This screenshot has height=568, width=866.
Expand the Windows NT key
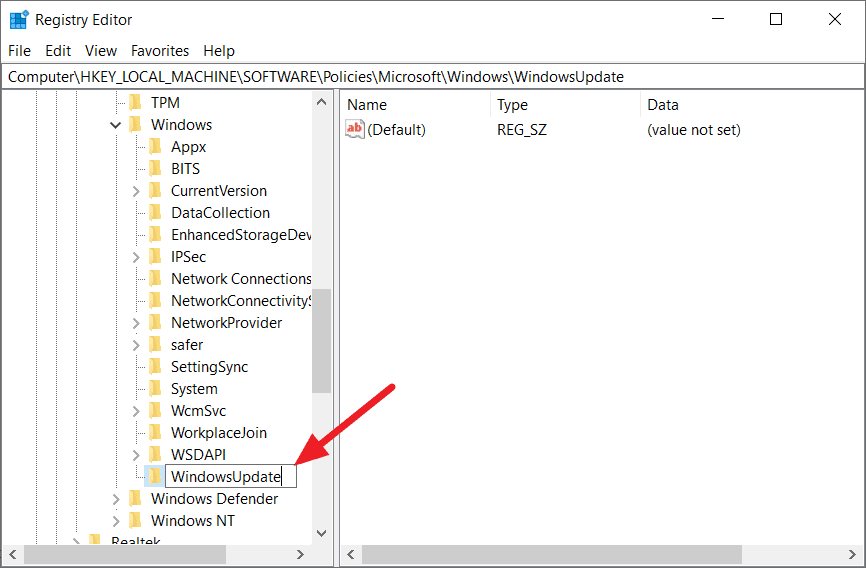tap(116, 521)
